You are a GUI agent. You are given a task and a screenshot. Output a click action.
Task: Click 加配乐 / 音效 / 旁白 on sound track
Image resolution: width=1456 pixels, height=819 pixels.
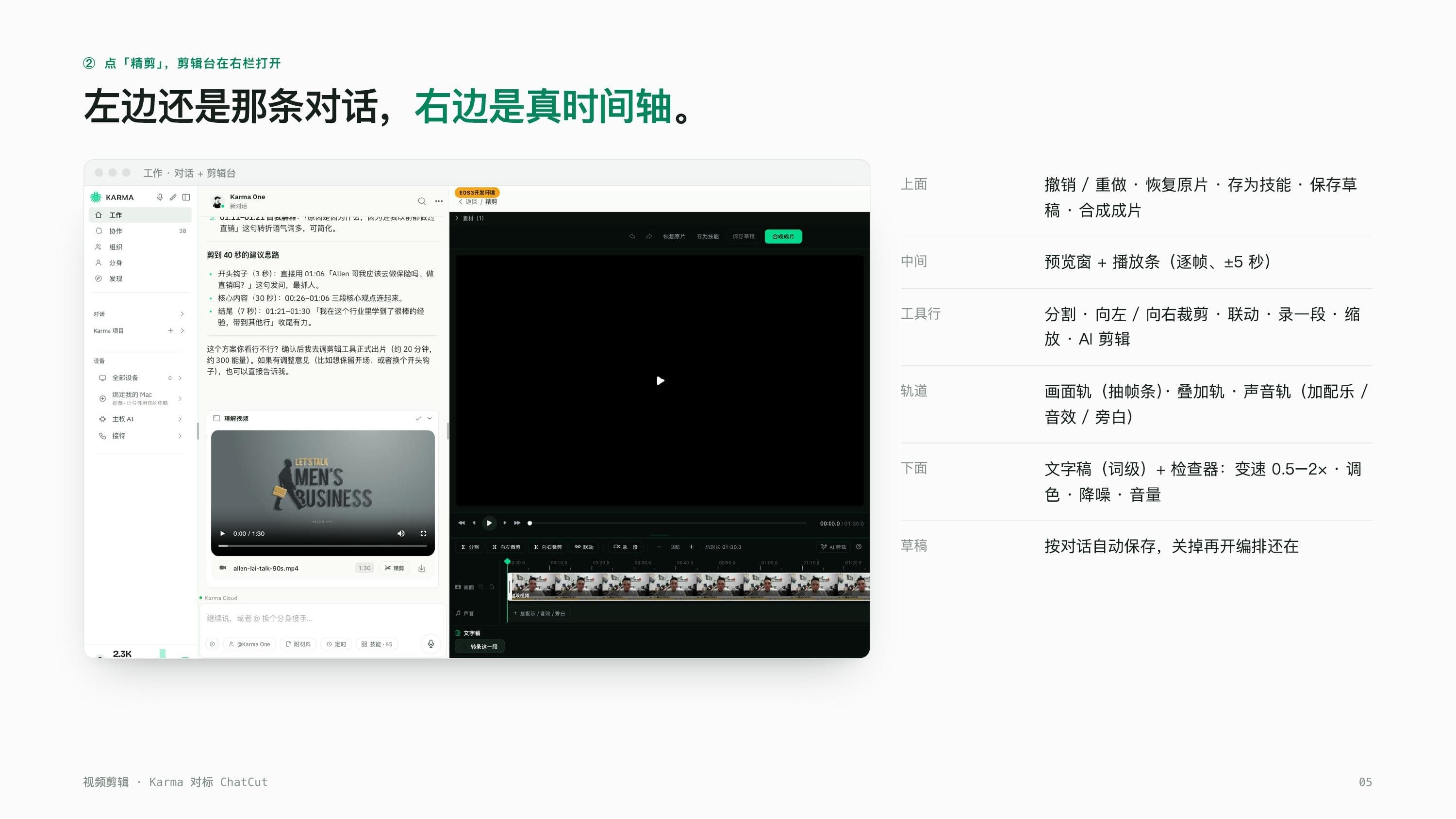click(539, 613)
